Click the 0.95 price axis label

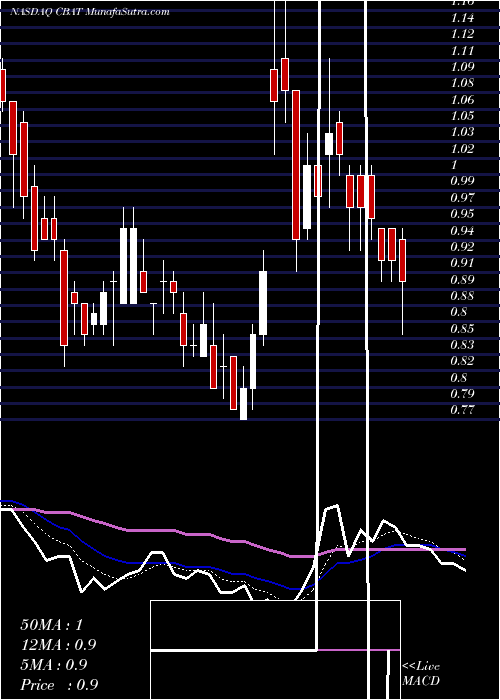coord(462,214)
